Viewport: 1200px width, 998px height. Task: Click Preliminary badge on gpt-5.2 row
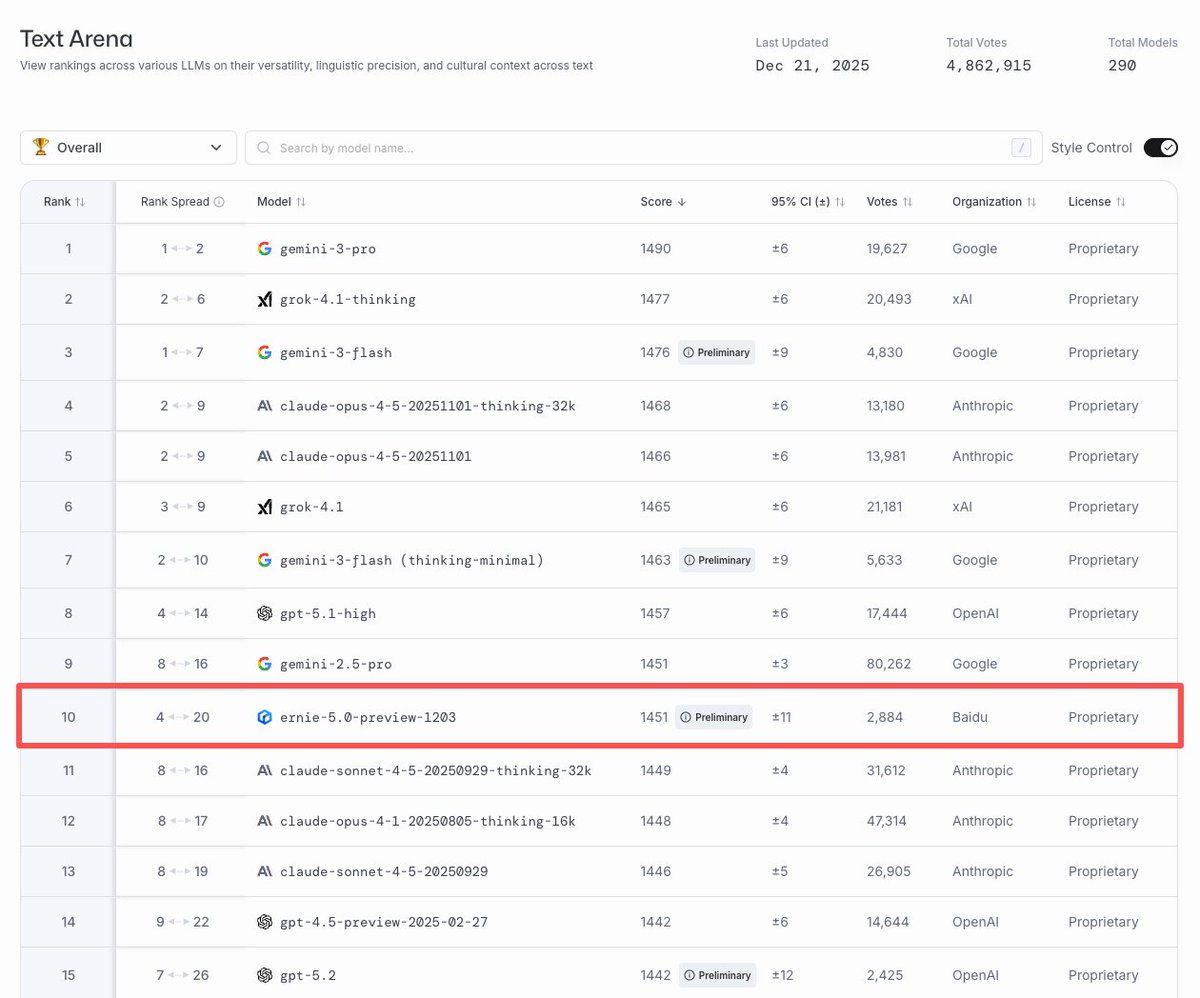point(716,975)
